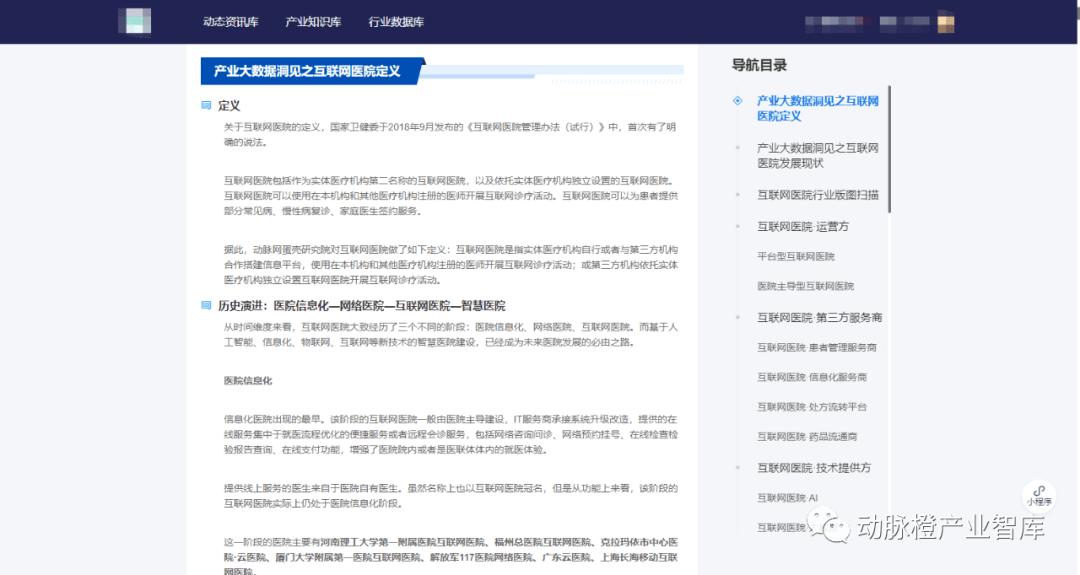Viewport: 1080px width, 575px height.
Task: Click the 定义 section heading
Action: [229, 105]
